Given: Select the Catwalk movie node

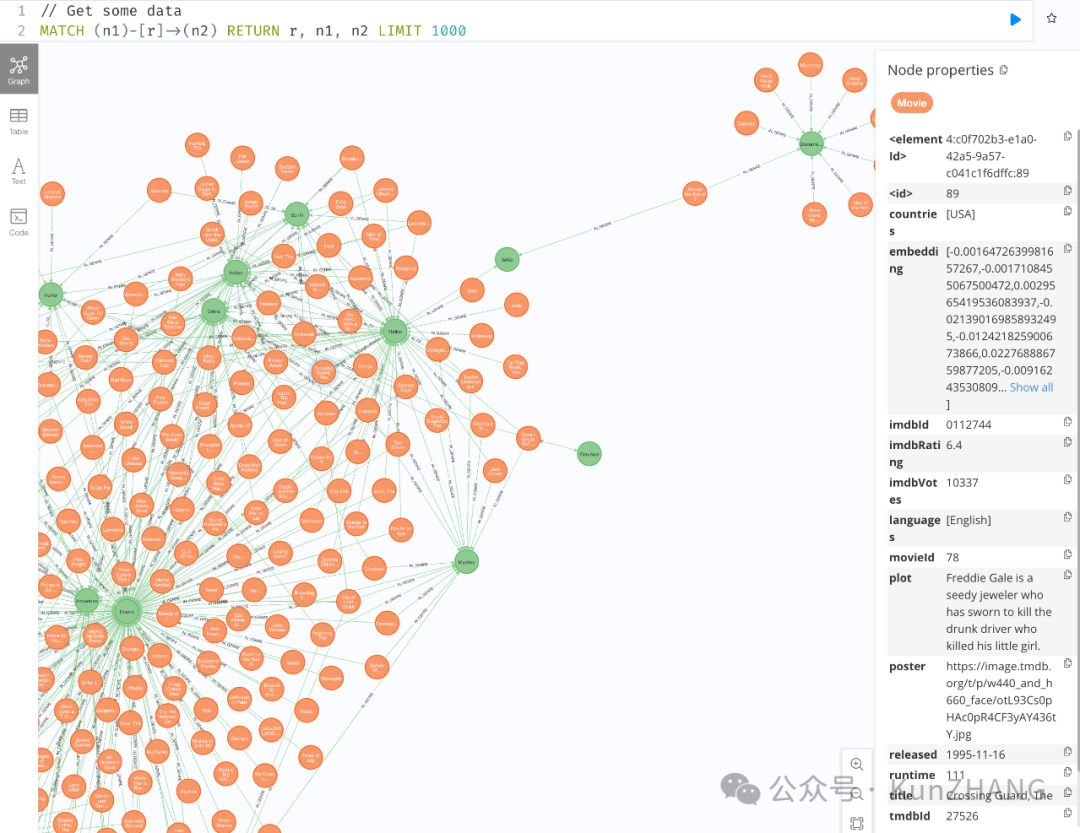Looking at the screenshot, I should click(x=747, y=124).
